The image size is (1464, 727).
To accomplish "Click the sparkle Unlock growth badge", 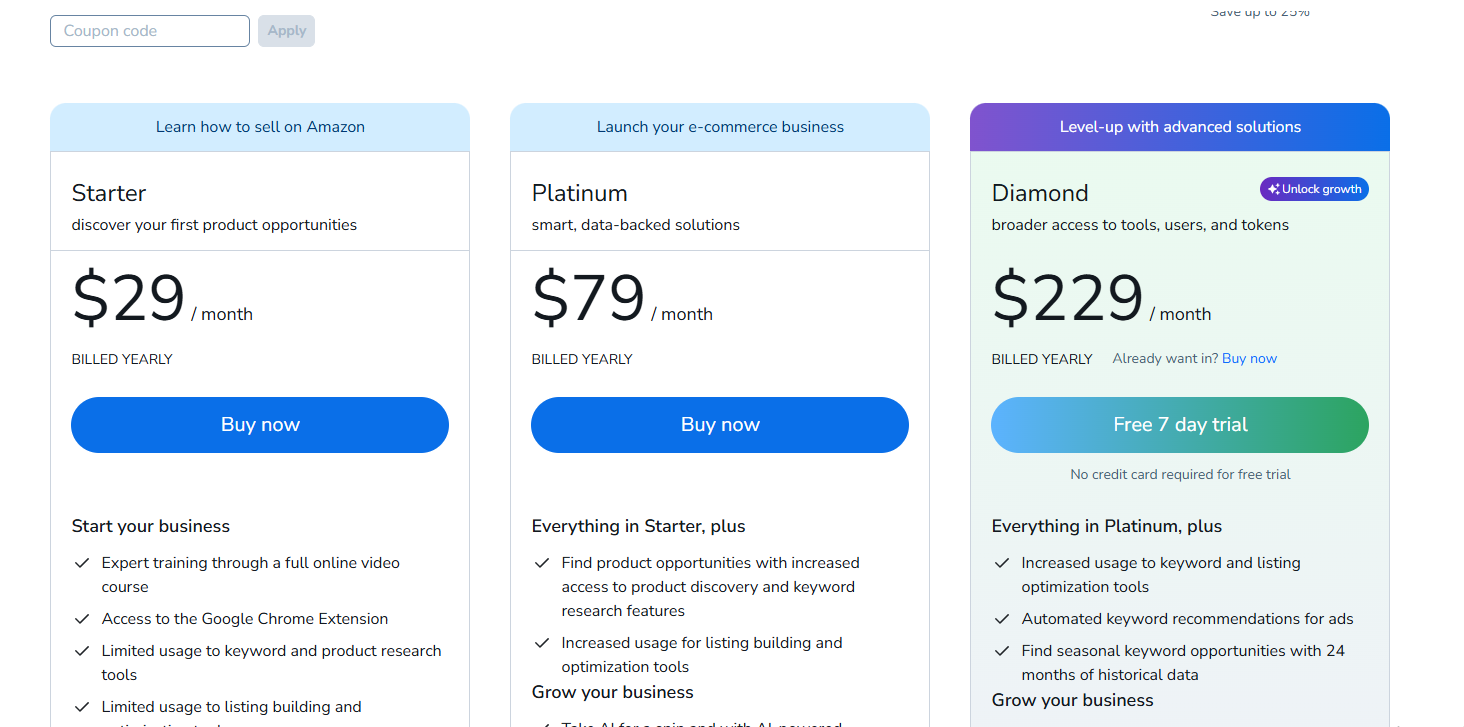I will pos(1314,189).
